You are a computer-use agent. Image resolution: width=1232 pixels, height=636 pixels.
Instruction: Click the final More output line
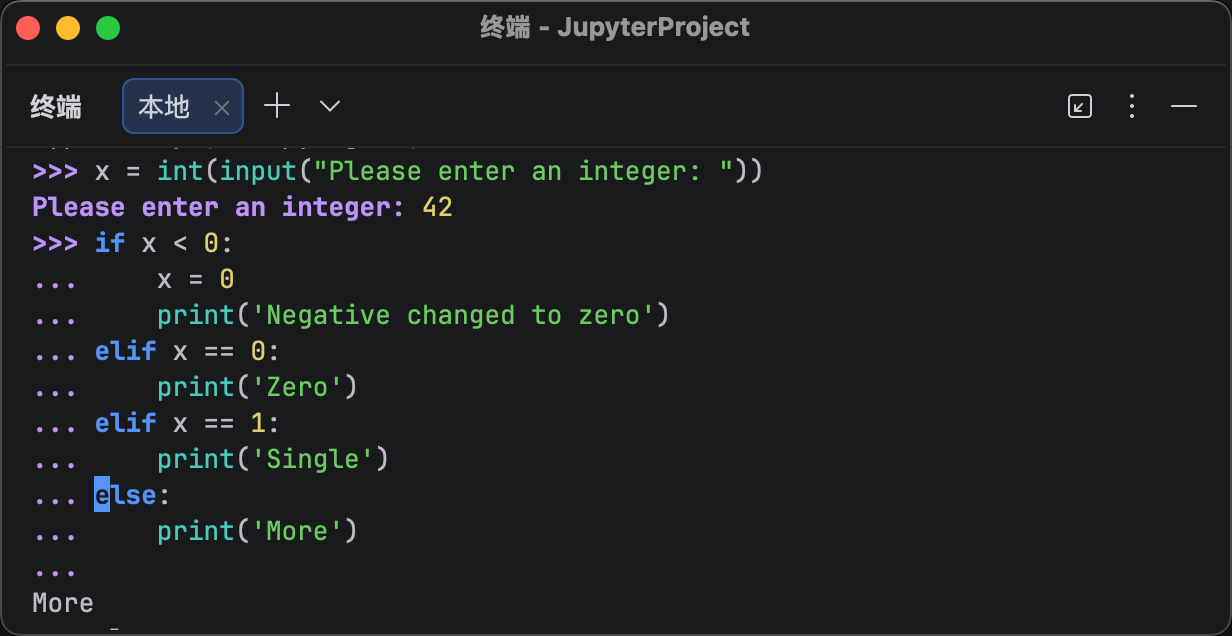pos(63,603)
